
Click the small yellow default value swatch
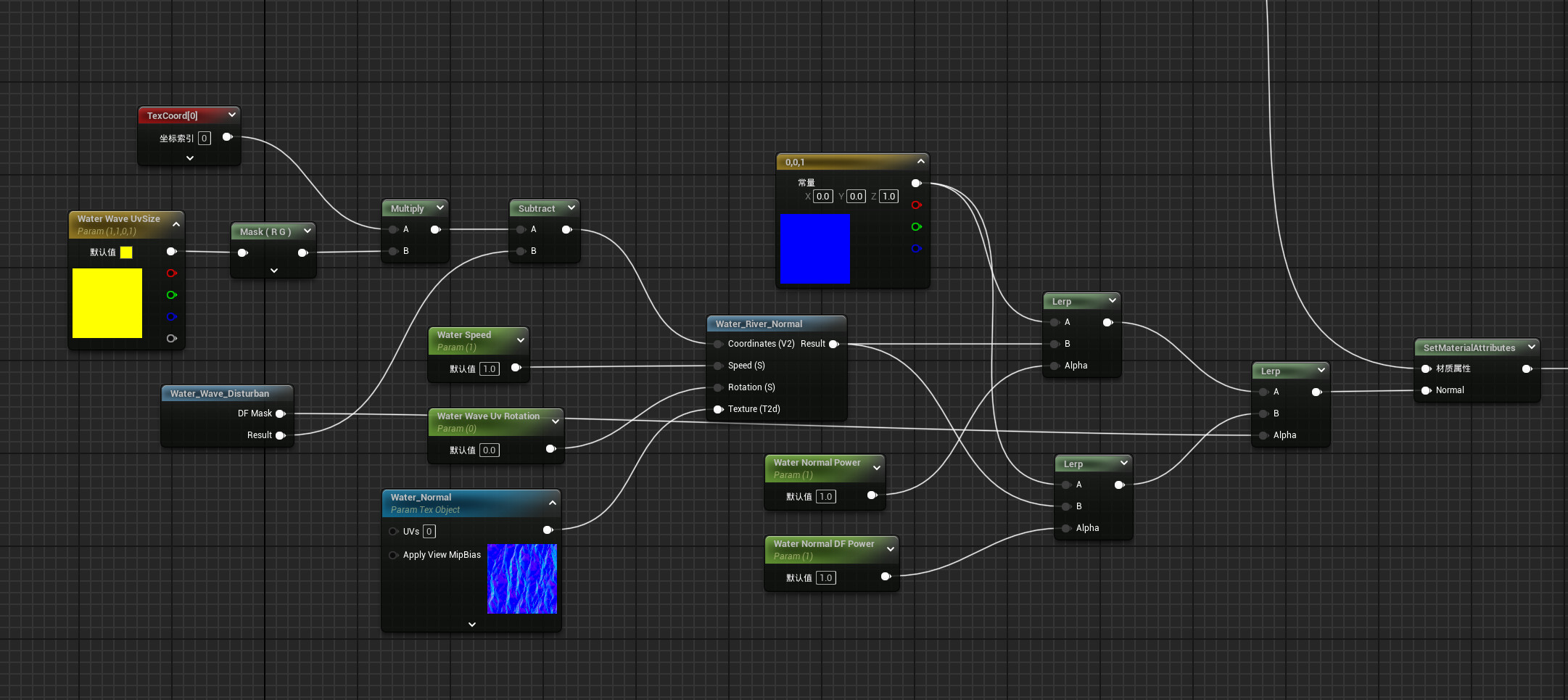point(126,252)
